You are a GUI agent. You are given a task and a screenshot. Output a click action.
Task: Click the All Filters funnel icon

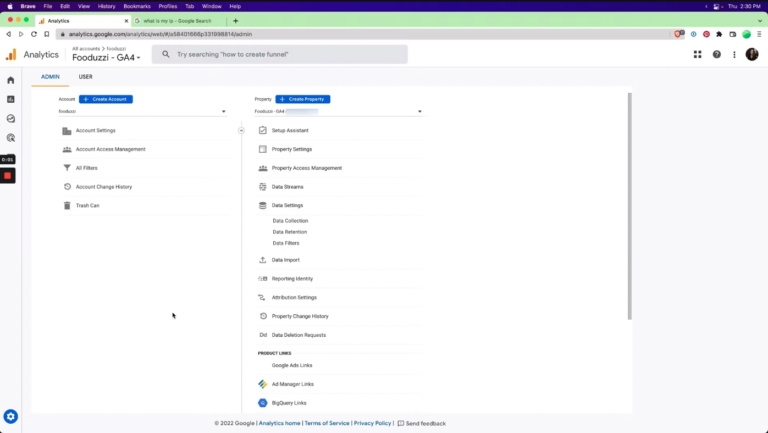point(67,168)
